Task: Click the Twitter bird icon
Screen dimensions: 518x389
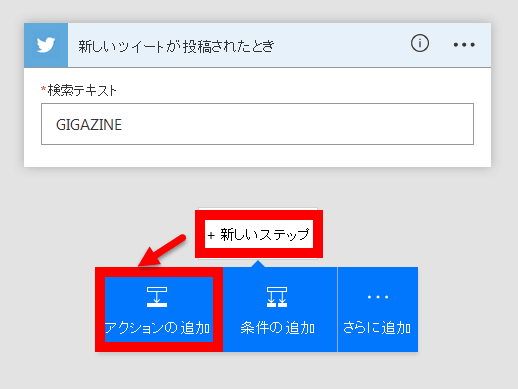Action: 46,45
